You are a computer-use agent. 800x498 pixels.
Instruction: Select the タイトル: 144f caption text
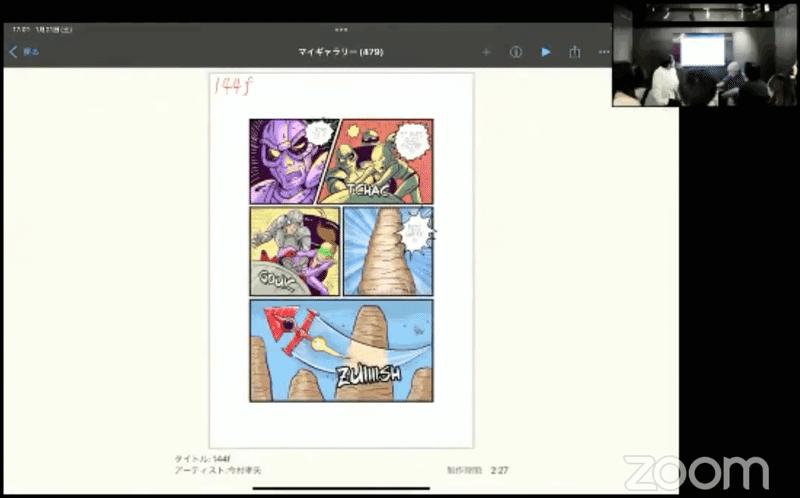tap(203, 459)
